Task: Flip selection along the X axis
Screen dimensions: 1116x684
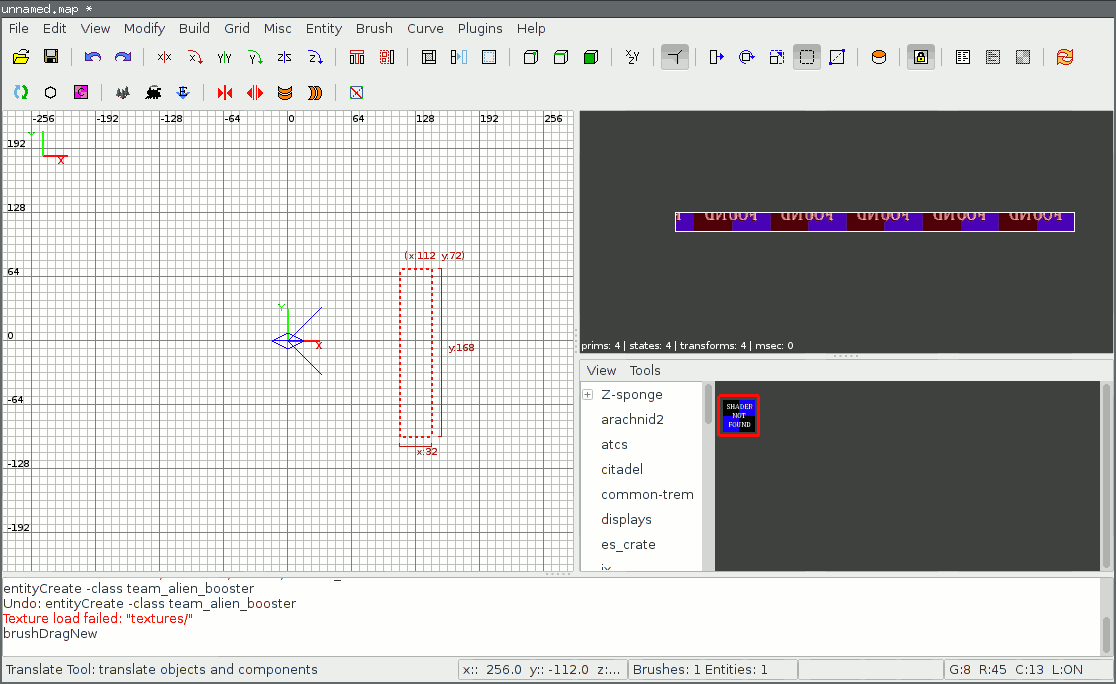Action: point(164,57)
